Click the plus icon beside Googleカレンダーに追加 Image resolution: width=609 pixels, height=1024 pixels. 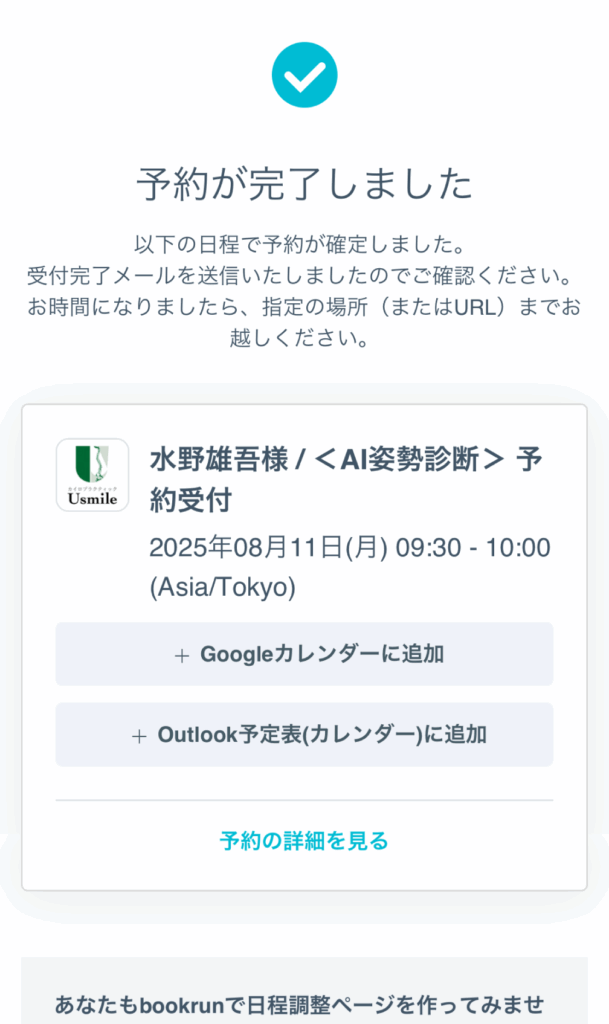click(182, 655)
